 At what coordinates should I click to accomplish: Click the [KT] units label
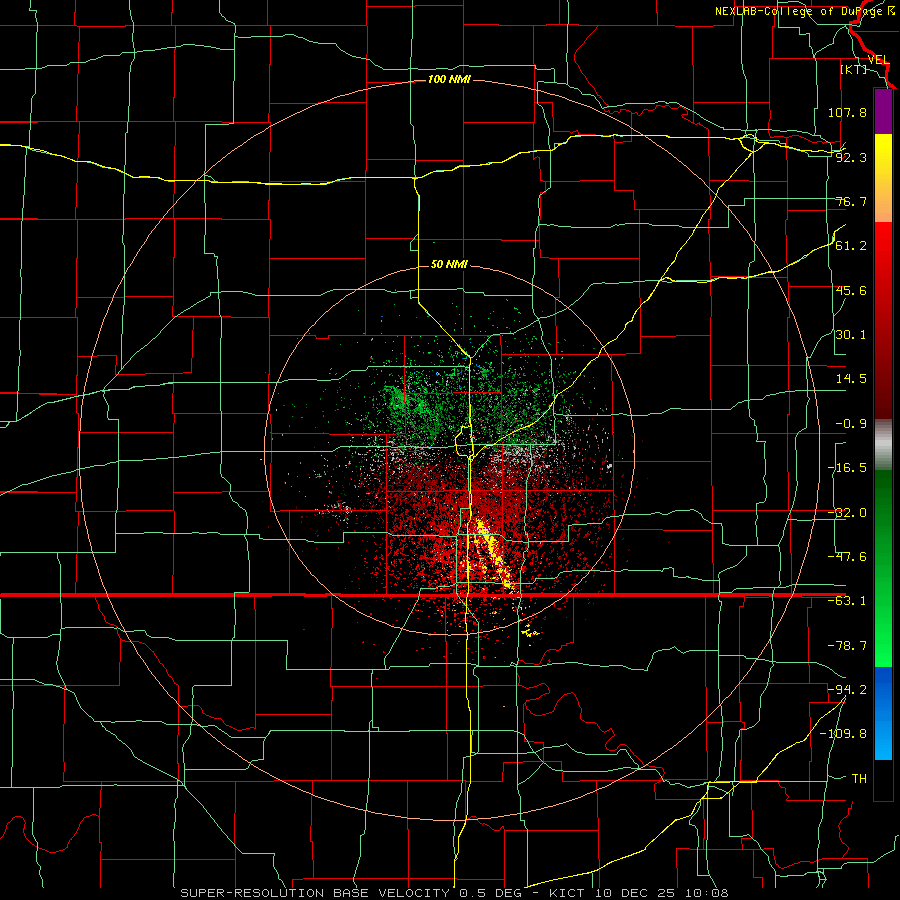pyautogui.click(x=853, y=69)
